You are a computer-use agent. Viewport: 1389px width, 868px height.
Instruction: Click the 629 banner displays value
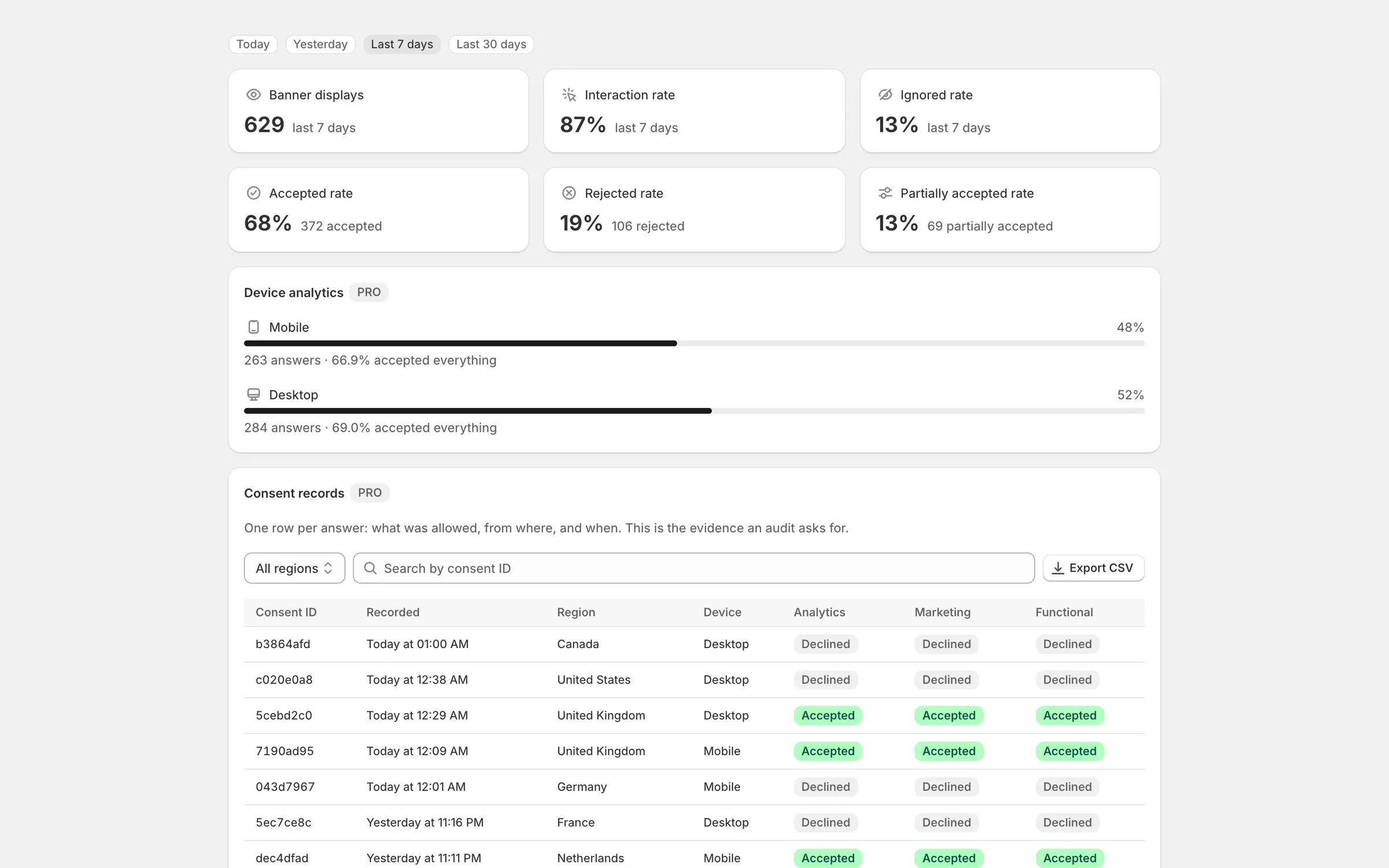[x=264, y=125]
